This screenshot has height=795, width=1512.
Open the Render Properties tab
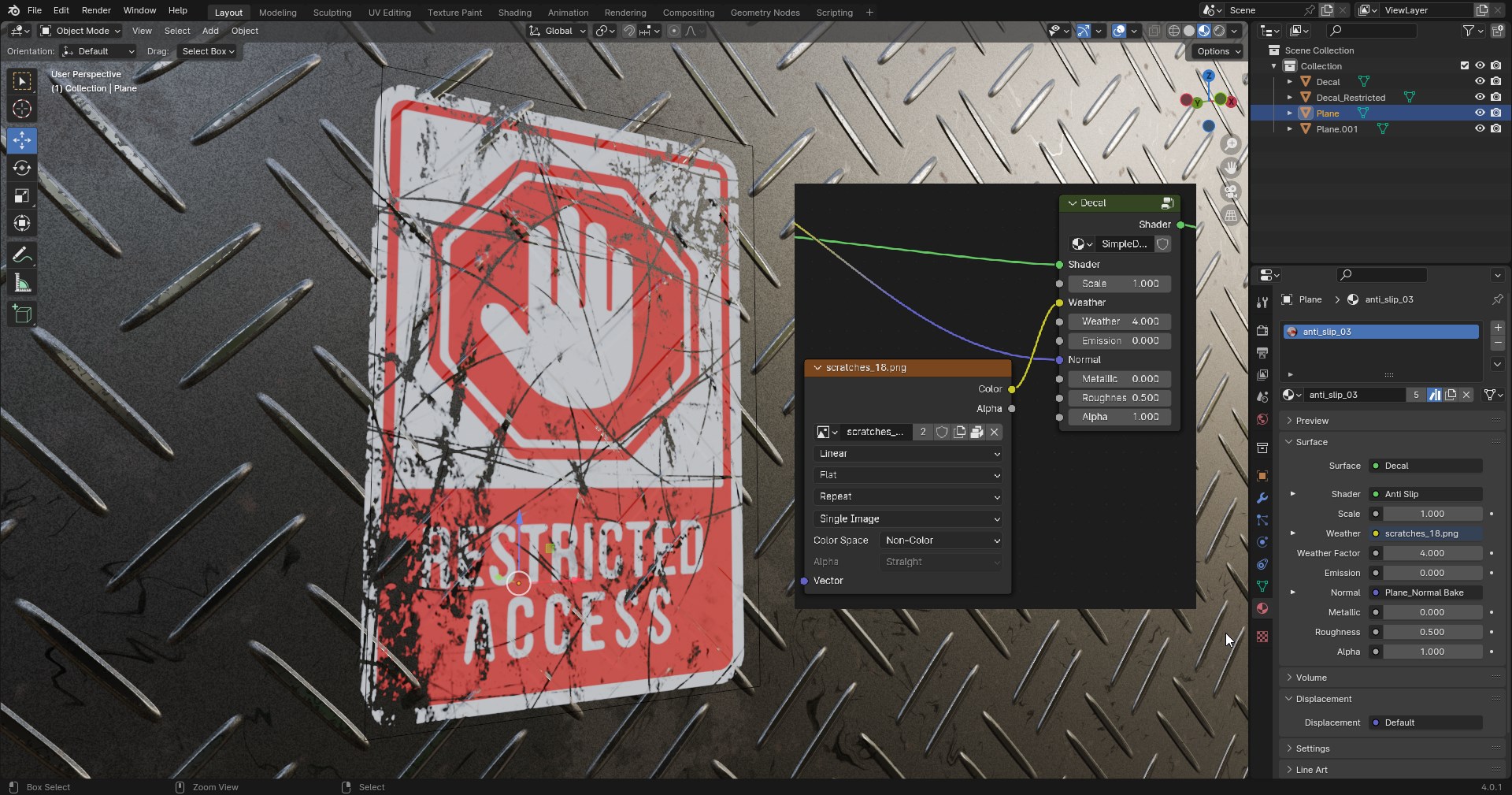(1262, 331)
